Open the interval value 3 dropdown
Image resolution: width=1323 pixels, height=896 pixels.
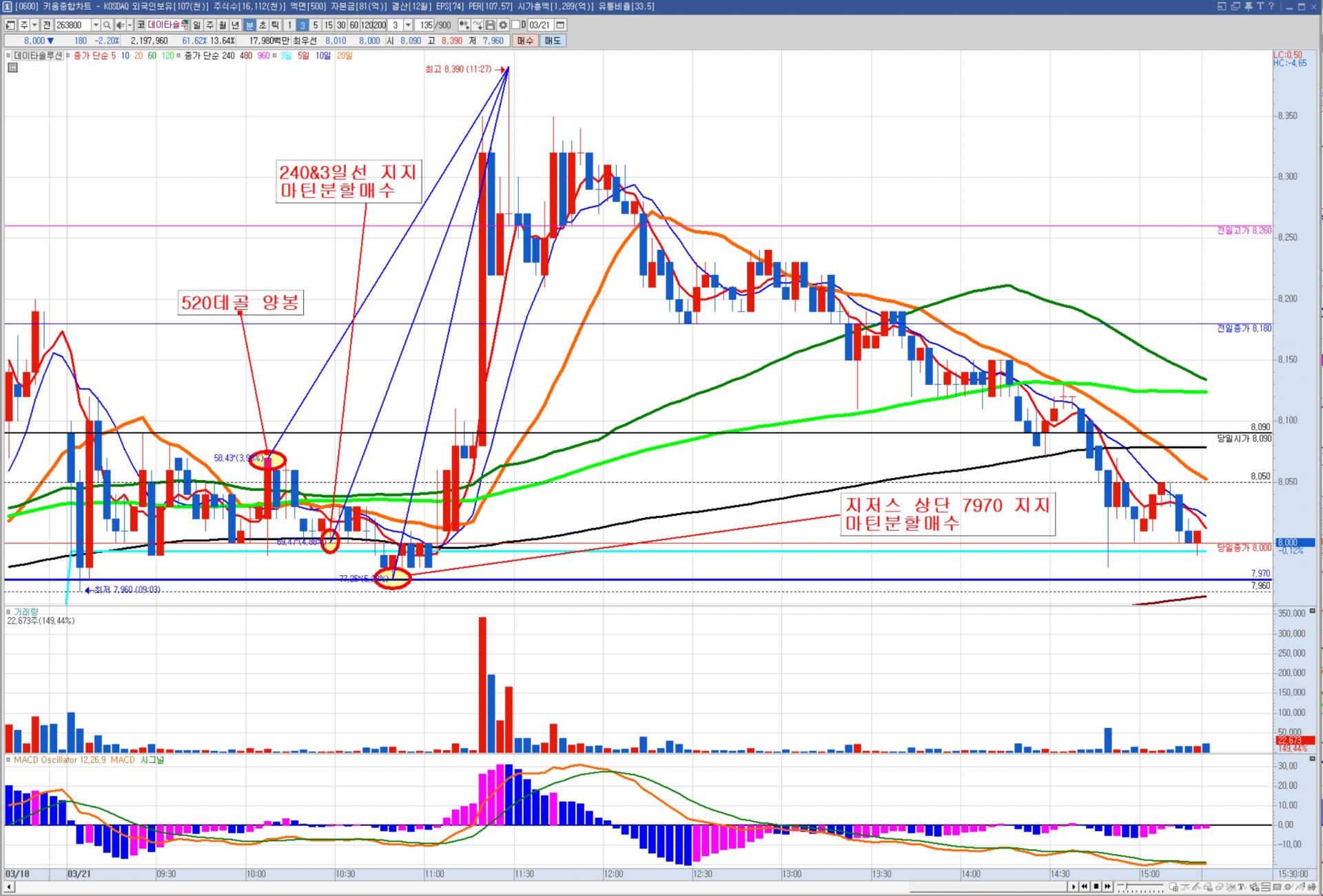pyautogui.click(x=408, y=25)
